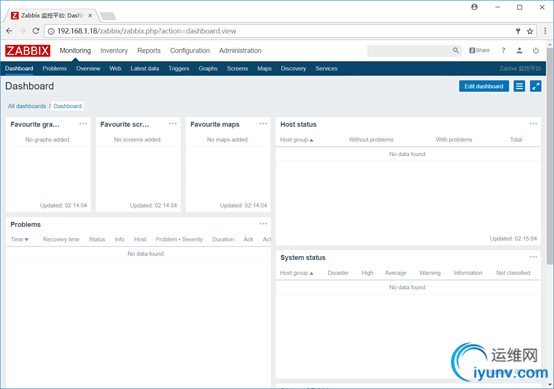Open Favourite screens widget options menu
The image size is (554, 389).
(x=173, y=124)
